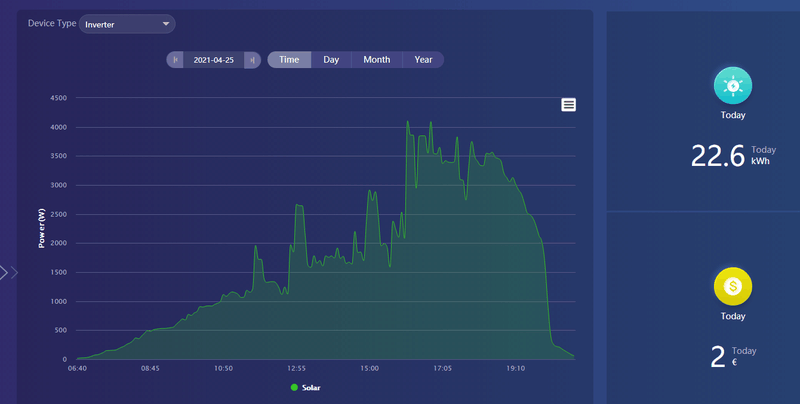Go to previous date arrow
800x404 pixels.
pos(175,60)
